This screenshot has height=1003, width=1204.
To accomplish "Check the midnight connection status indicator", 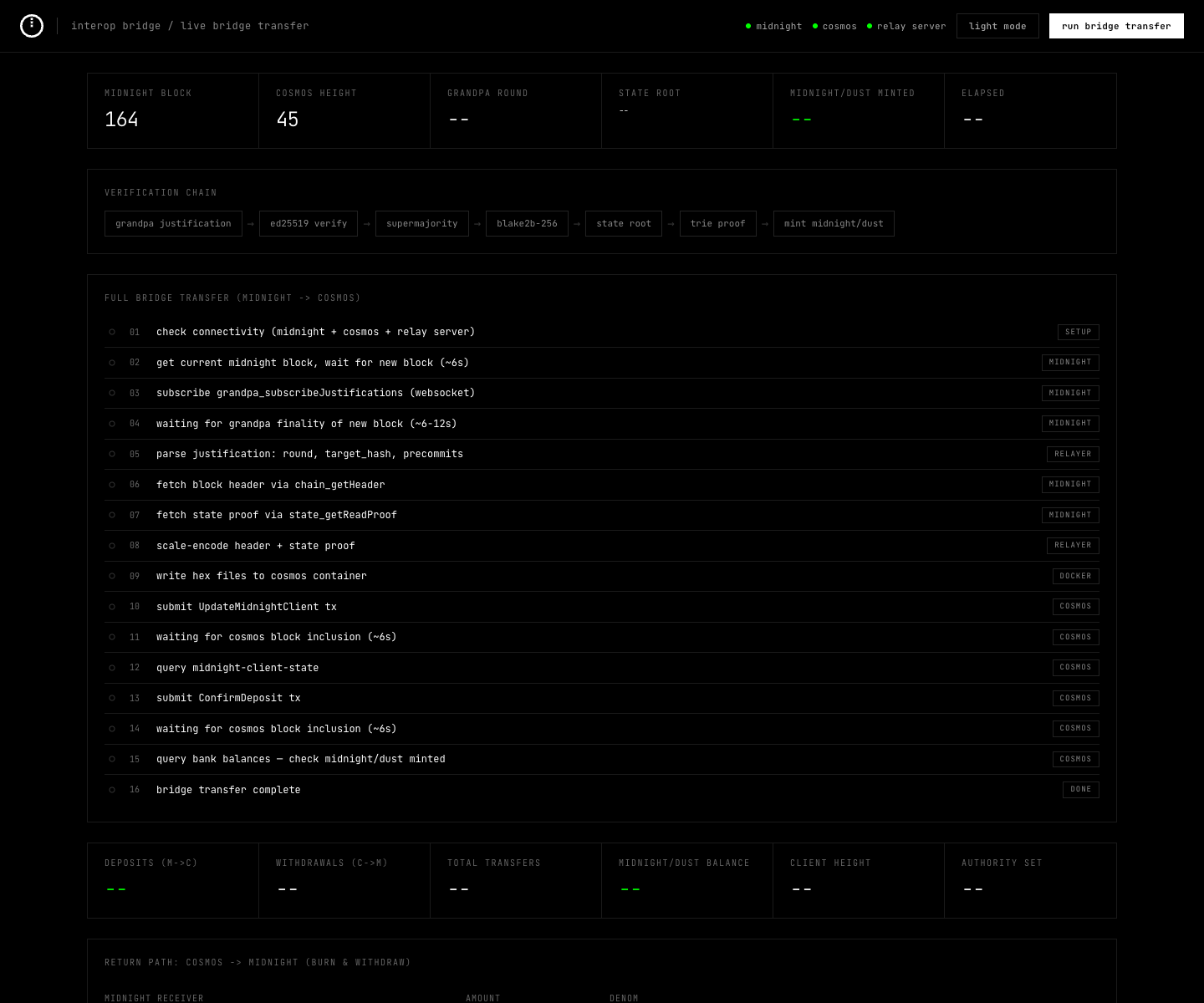I will [x=773, y=26].
